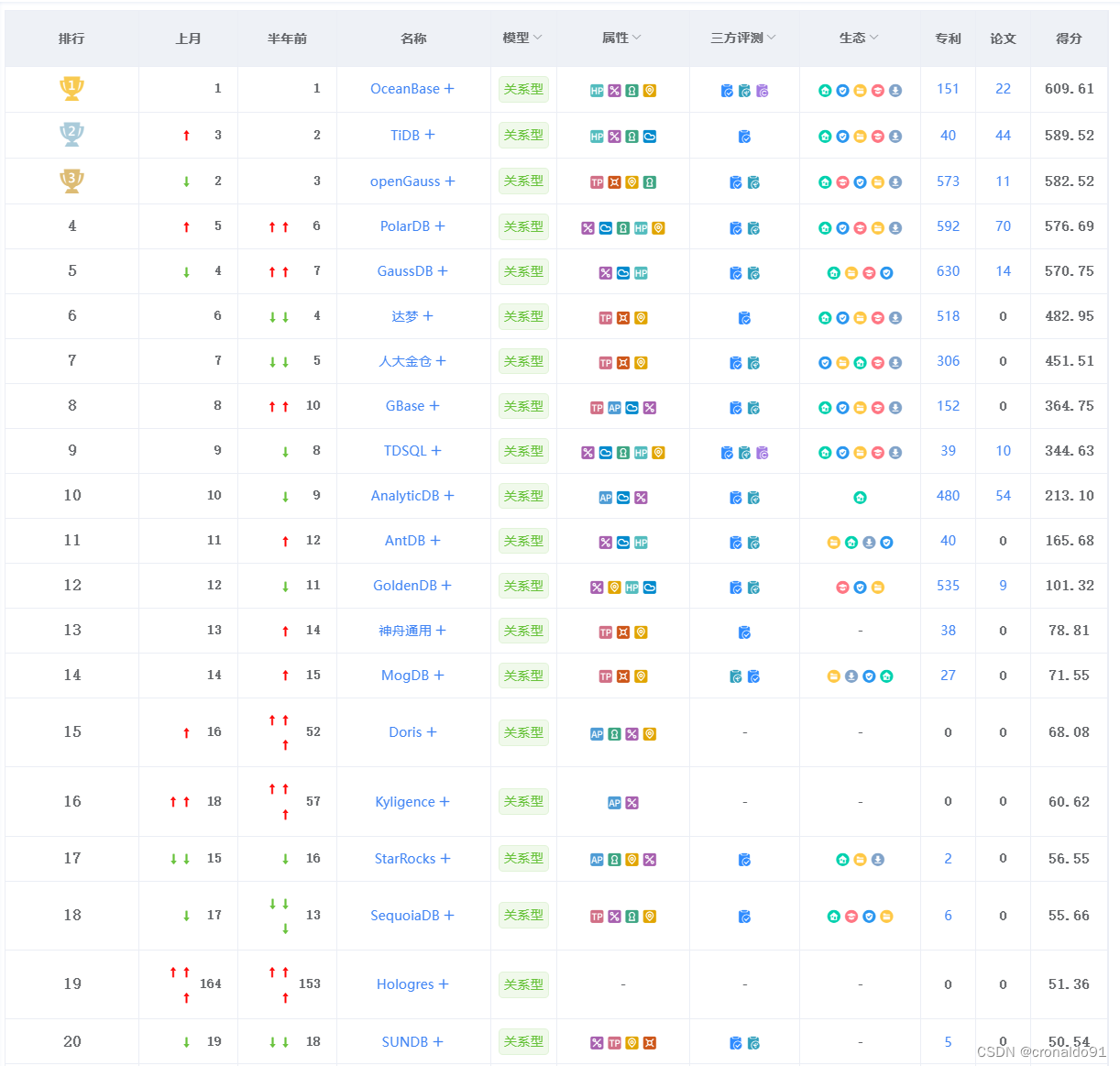1120x1066 pixels.
Task: Click the red graduation-cap icon in TiDB row
Action: tap(877, 137)
